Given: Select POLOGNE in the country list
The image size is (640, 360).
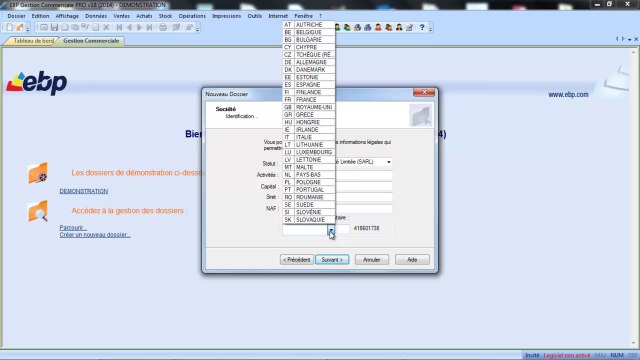Looking at the screenshot, I should point(309,182).
